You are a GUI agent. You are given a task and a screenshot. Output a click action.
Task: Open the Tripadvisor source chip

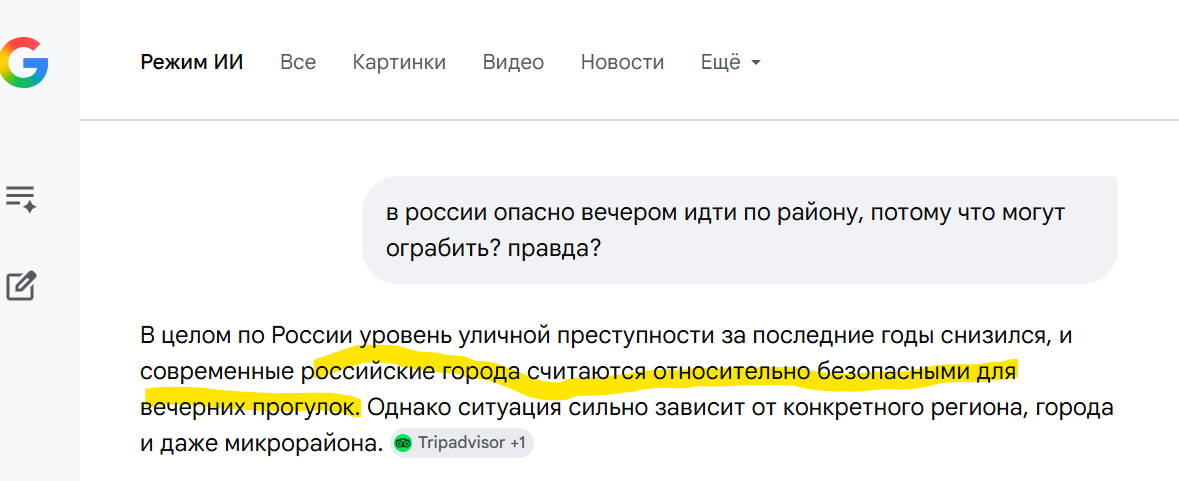click(461, 443)
